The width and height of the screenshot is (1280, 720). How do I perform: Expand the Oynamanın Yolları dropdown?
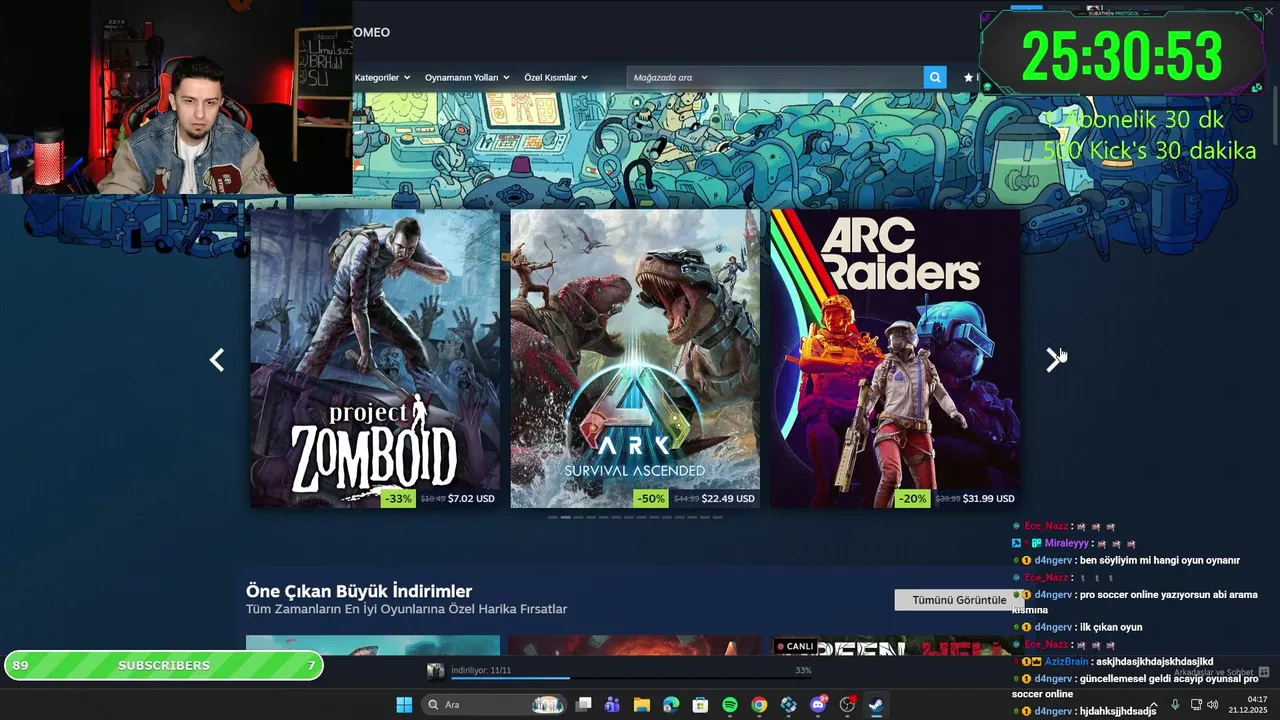(x=467, y=77)
